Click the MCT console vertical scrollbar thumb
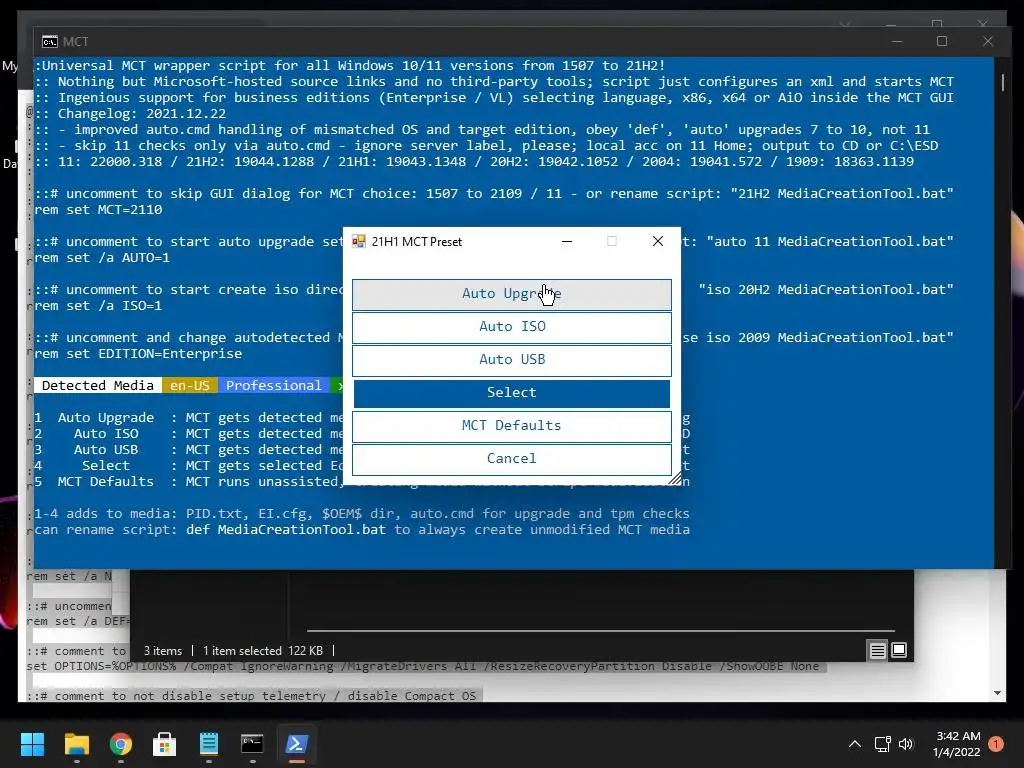Image resolution: width=1024 pixels, height=768 pixels. (x=1002, y=82)
